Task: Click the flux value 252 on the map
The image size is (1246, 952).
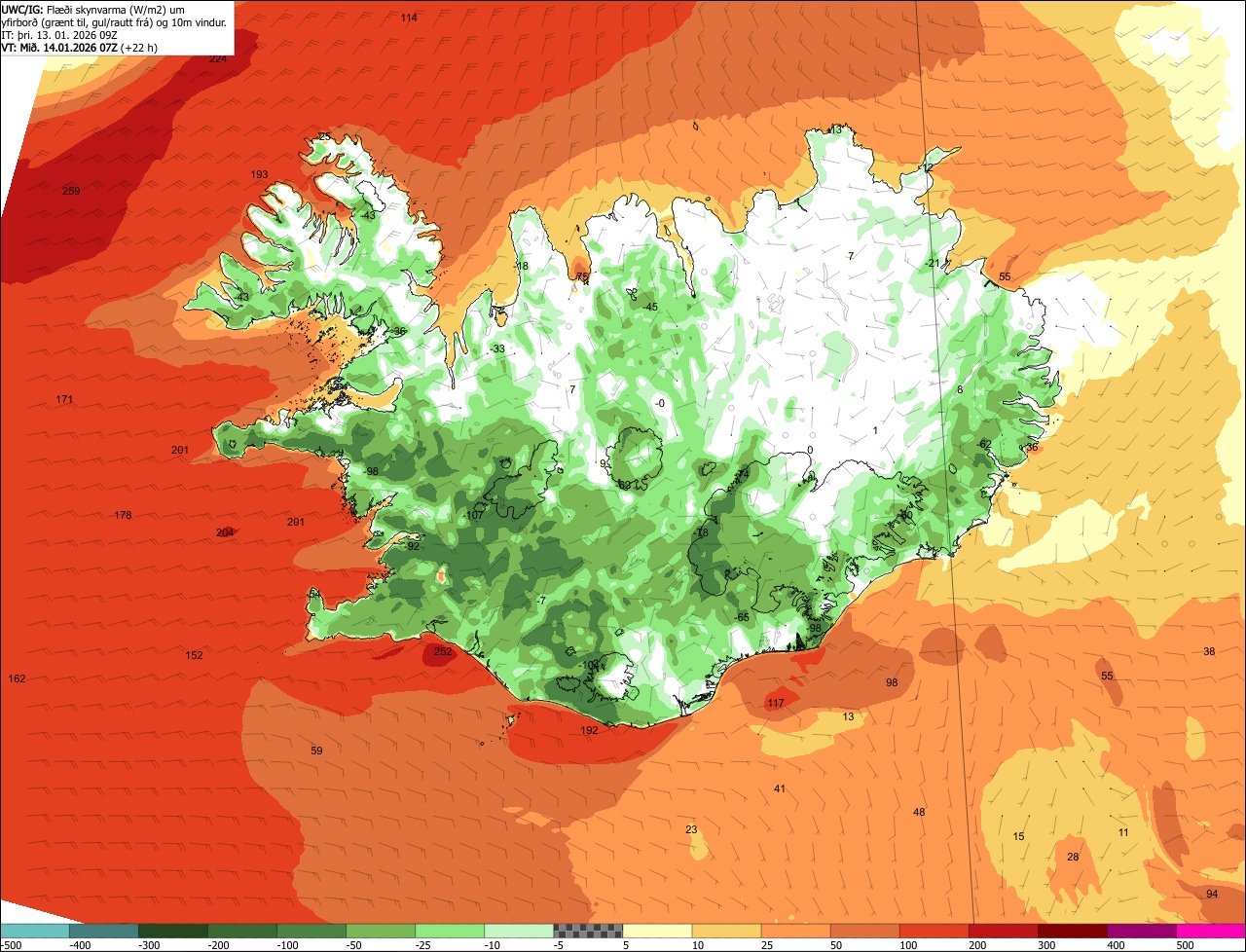Action: [x=443, y=651]
